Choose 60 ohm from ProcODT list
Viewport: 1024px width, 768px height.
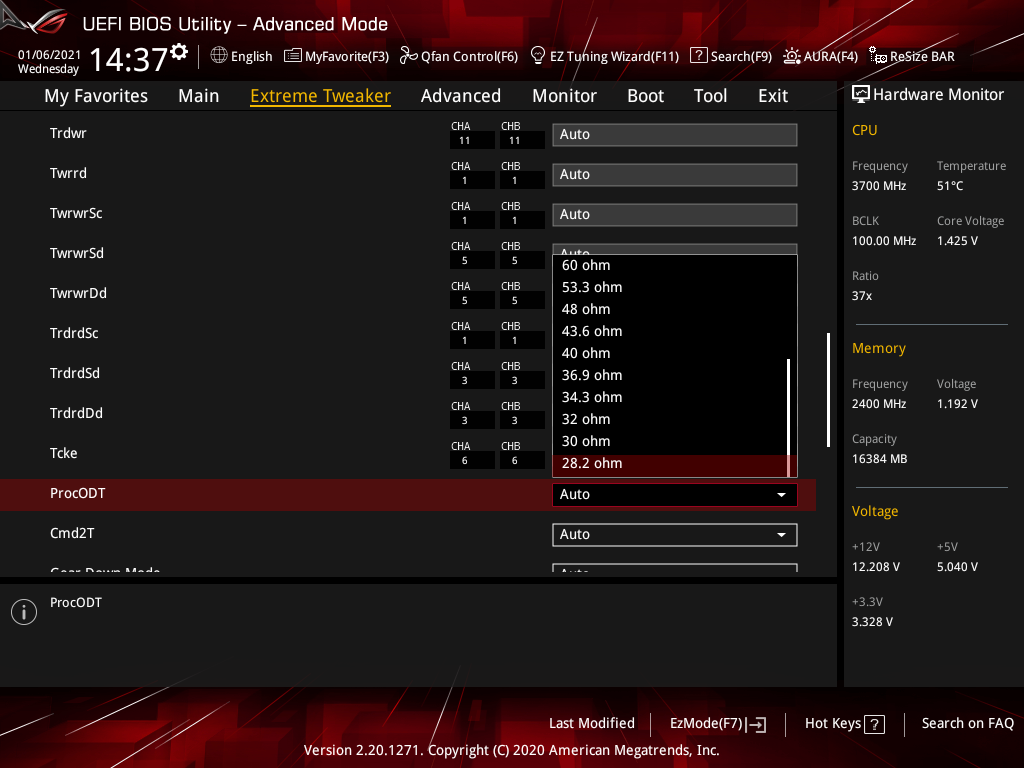670,265
